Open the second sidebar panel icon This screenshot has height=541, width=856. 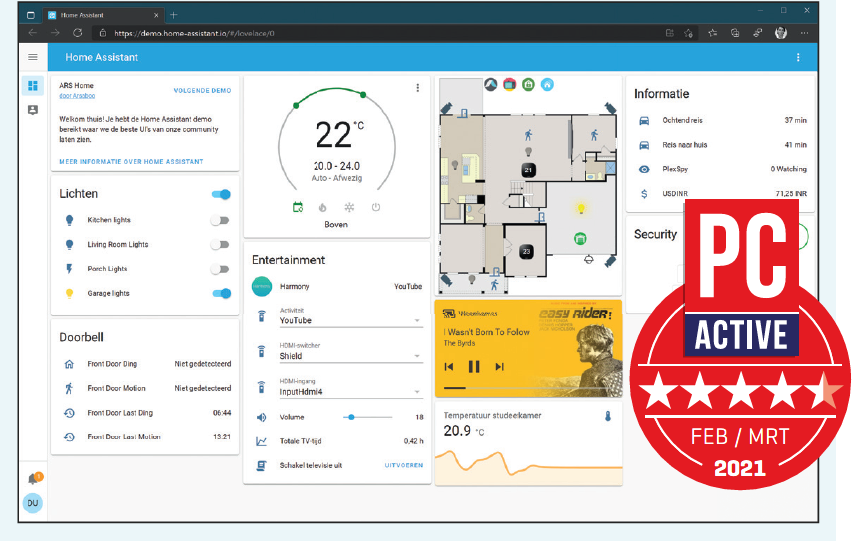click(x=33, y=110)
